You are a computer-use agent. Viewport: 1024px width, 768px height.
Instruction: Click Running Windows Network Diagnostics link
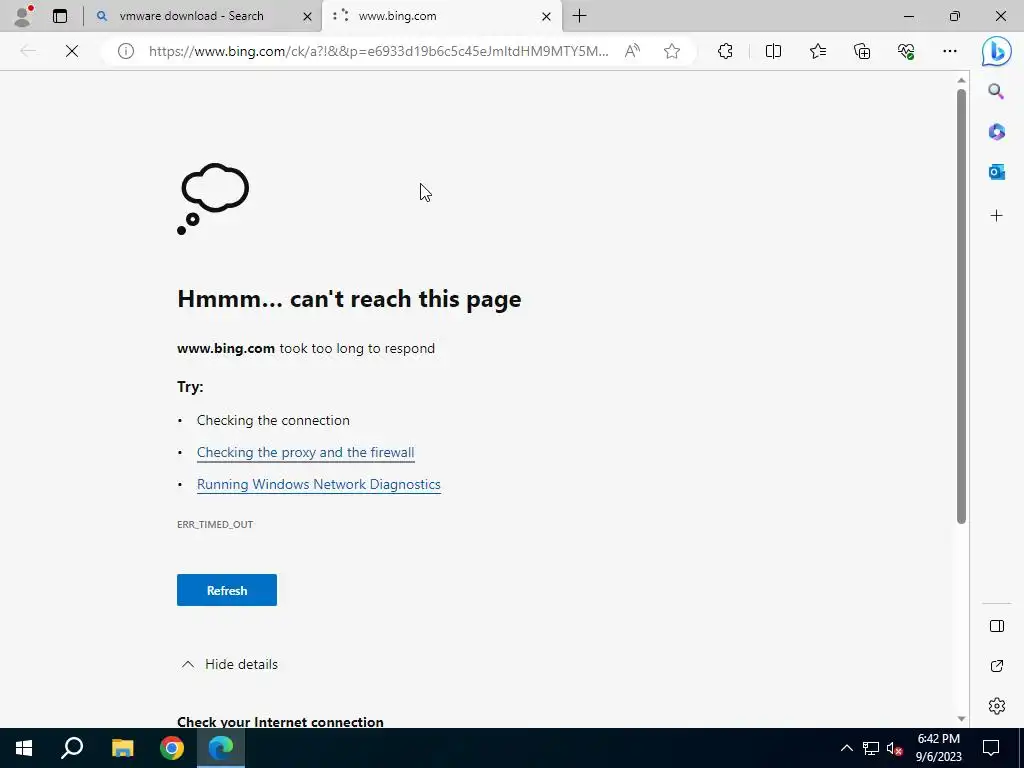(319, 485)
